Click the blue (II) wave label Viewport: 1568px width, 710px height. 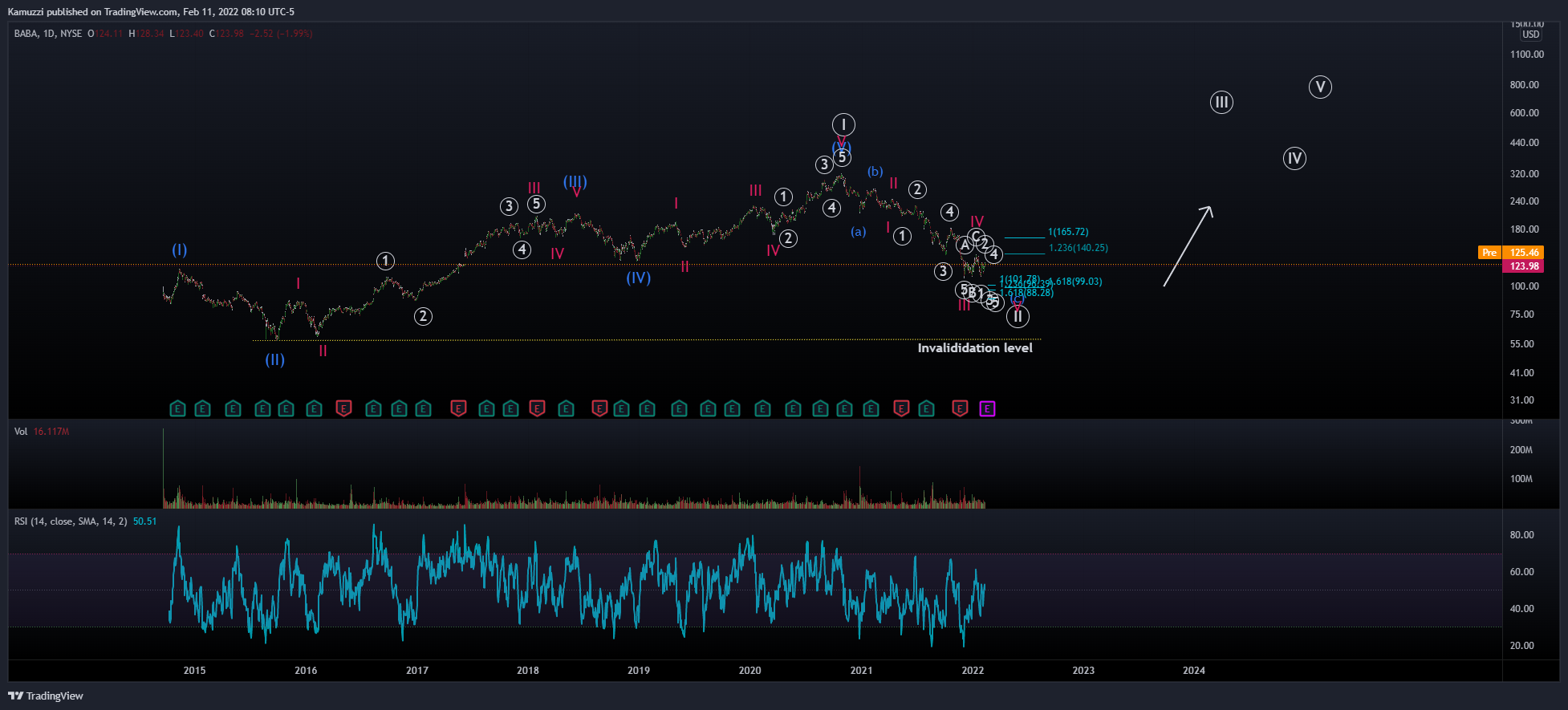275,359
